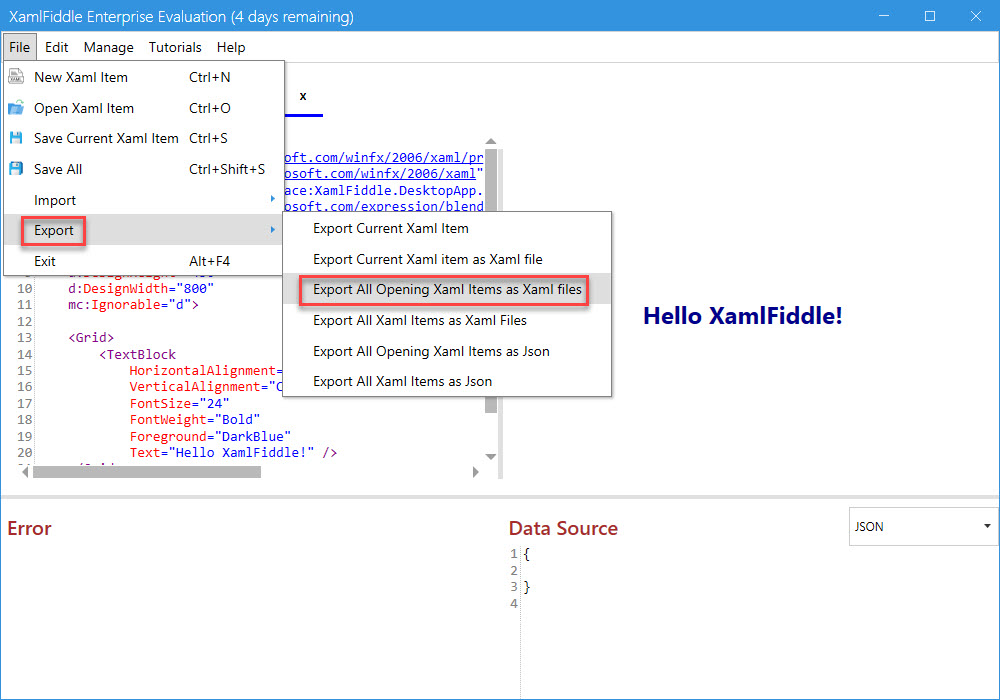Click the code editor scroll down arrow
Screen dimensions: 1000x700
(490, 456)
